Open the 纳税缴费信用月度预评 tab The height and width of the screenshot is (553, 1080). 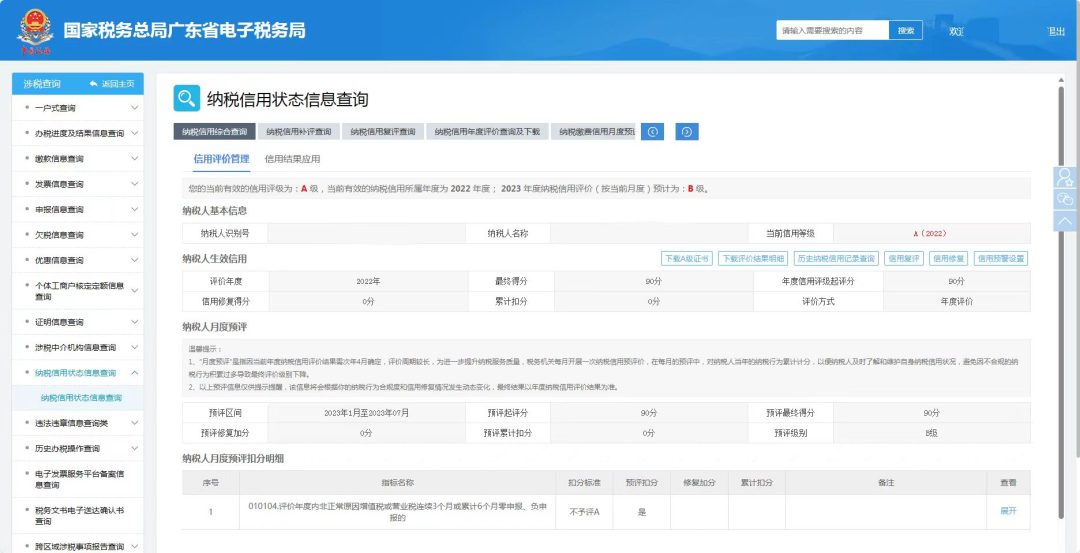tap(593, 132)
